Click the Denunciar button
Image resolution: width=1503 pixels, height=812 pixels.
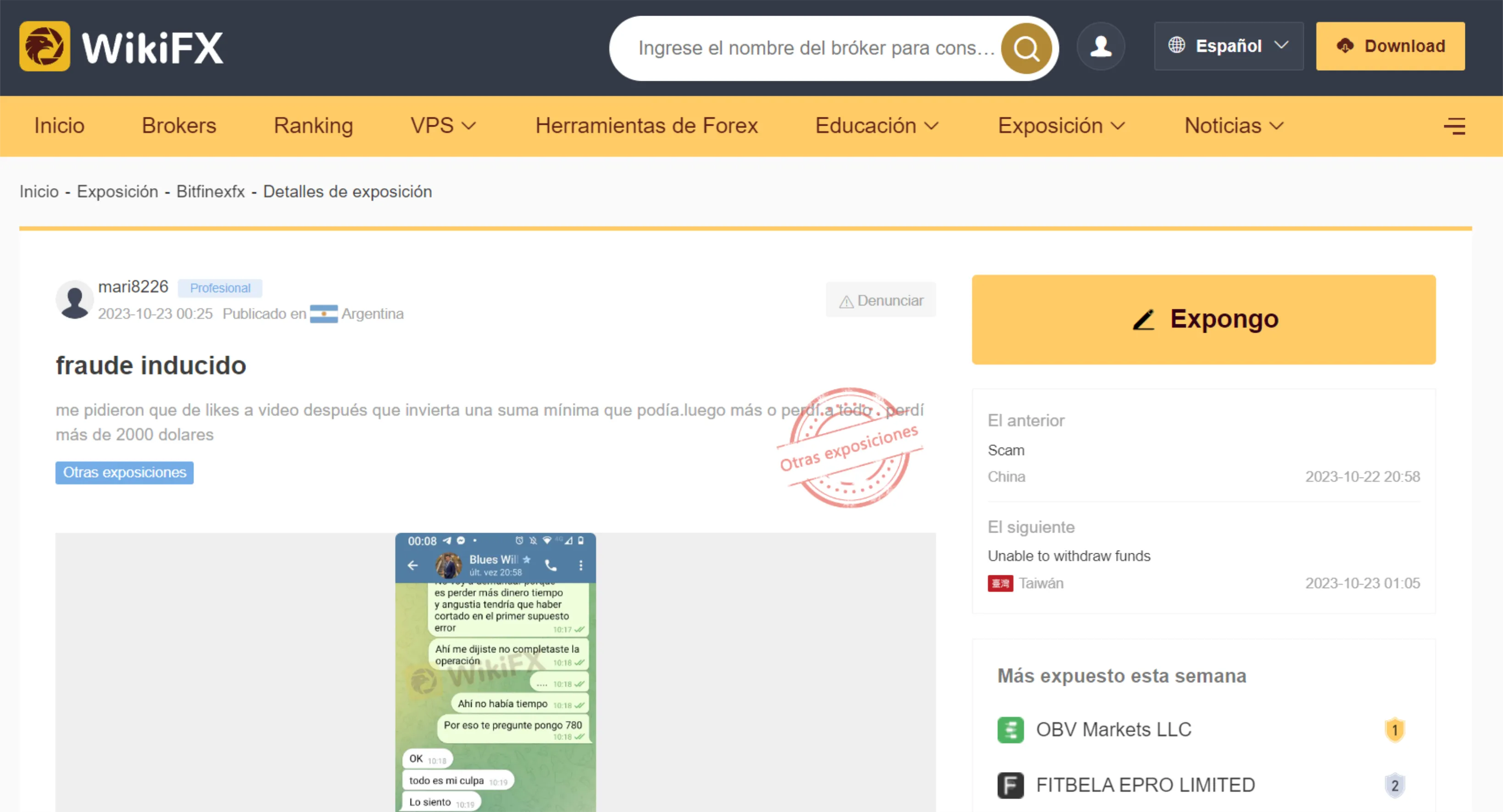[x=880, y=300]
